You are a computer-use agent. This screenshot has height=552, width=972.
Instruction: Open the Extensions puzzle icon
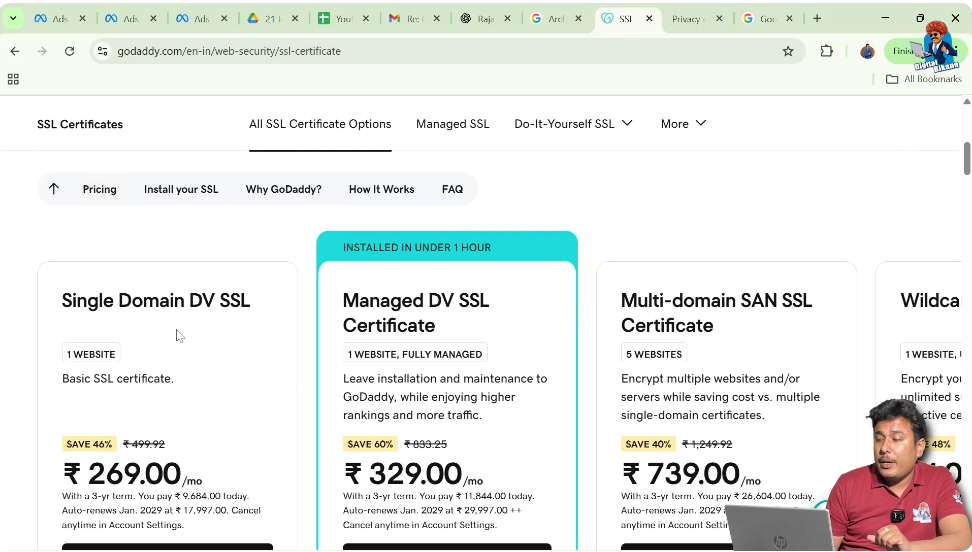[x=826, y=51]
